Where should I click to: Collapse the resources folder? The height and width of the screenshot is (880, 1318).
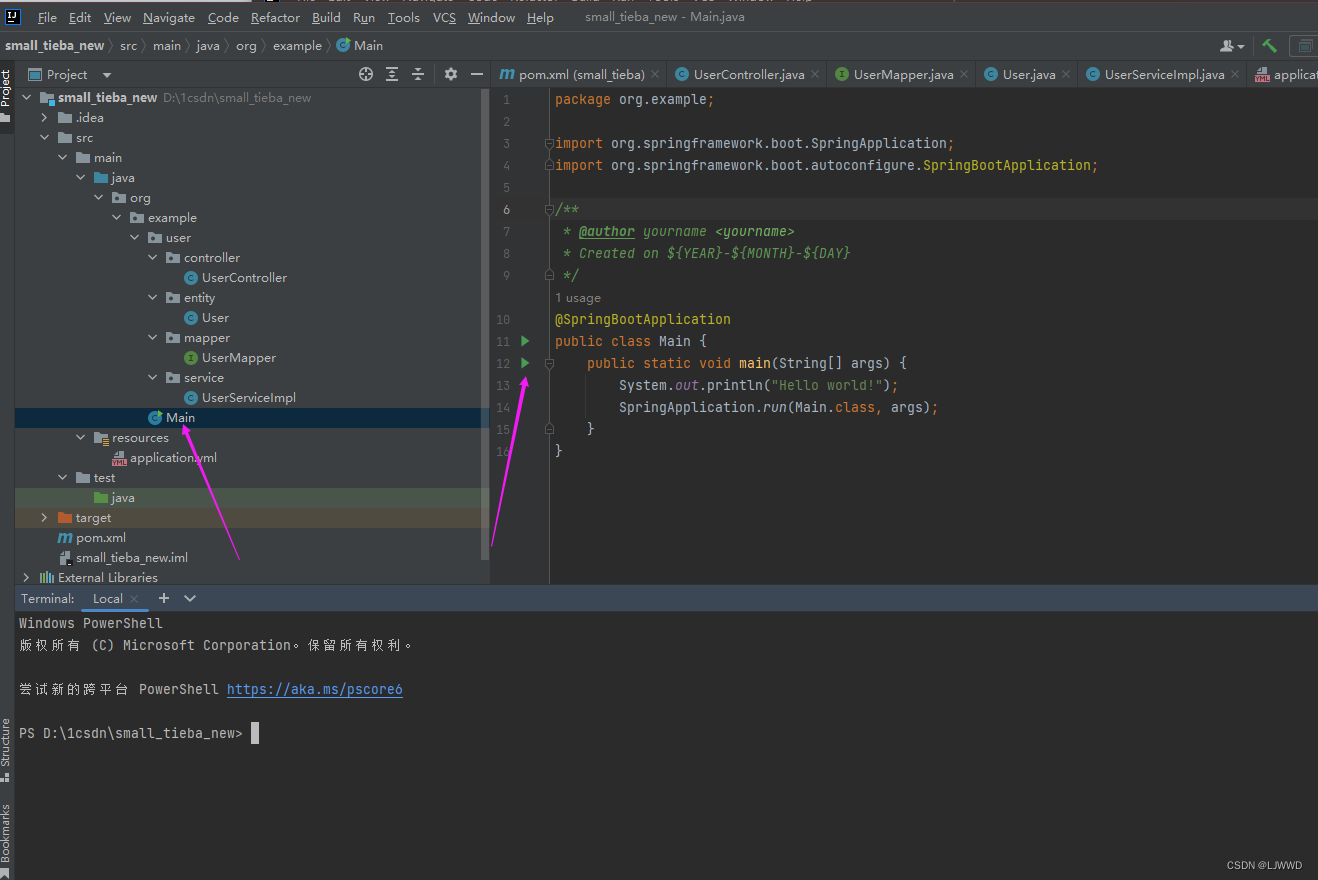(80, 438)
